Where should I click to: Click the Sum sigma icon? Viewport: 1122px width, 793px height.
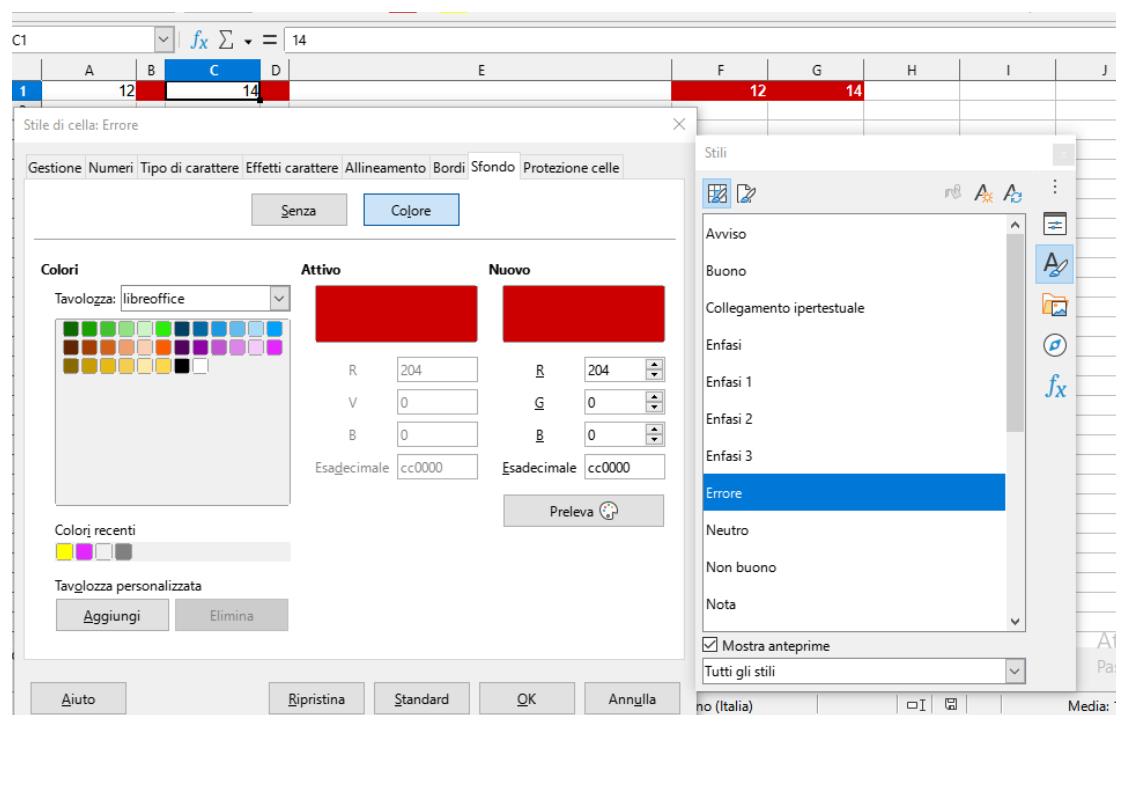[227, 40]
